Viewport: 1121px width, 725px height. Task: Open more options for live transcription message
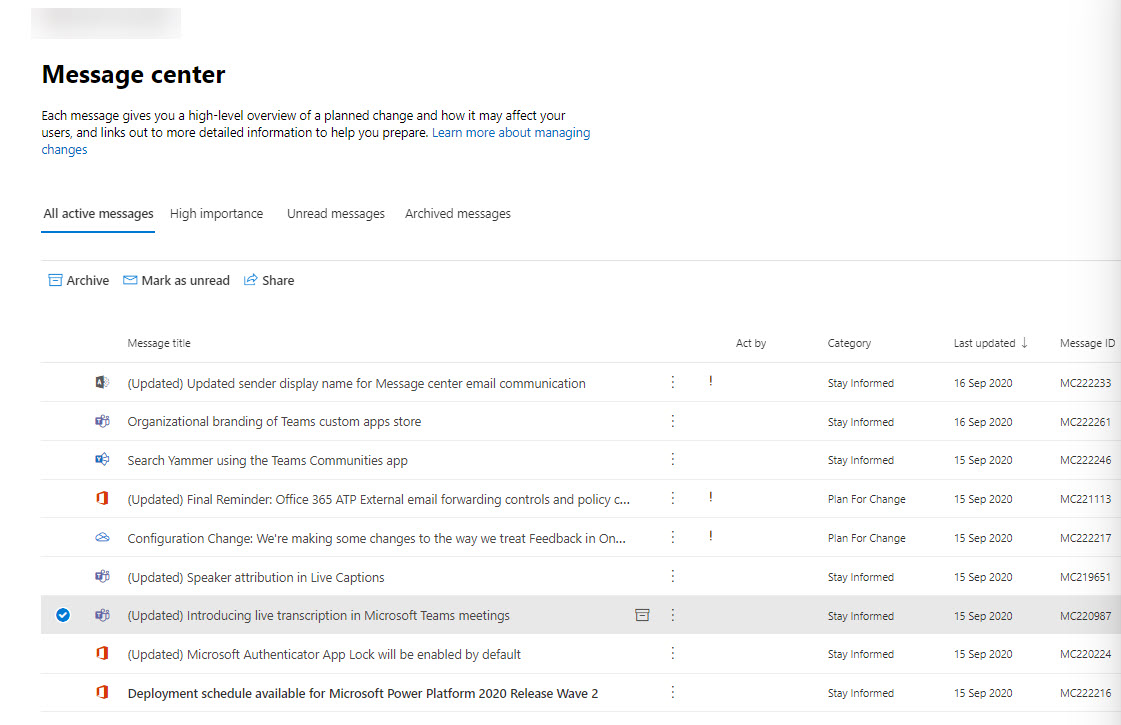click(x=673, y=615)
